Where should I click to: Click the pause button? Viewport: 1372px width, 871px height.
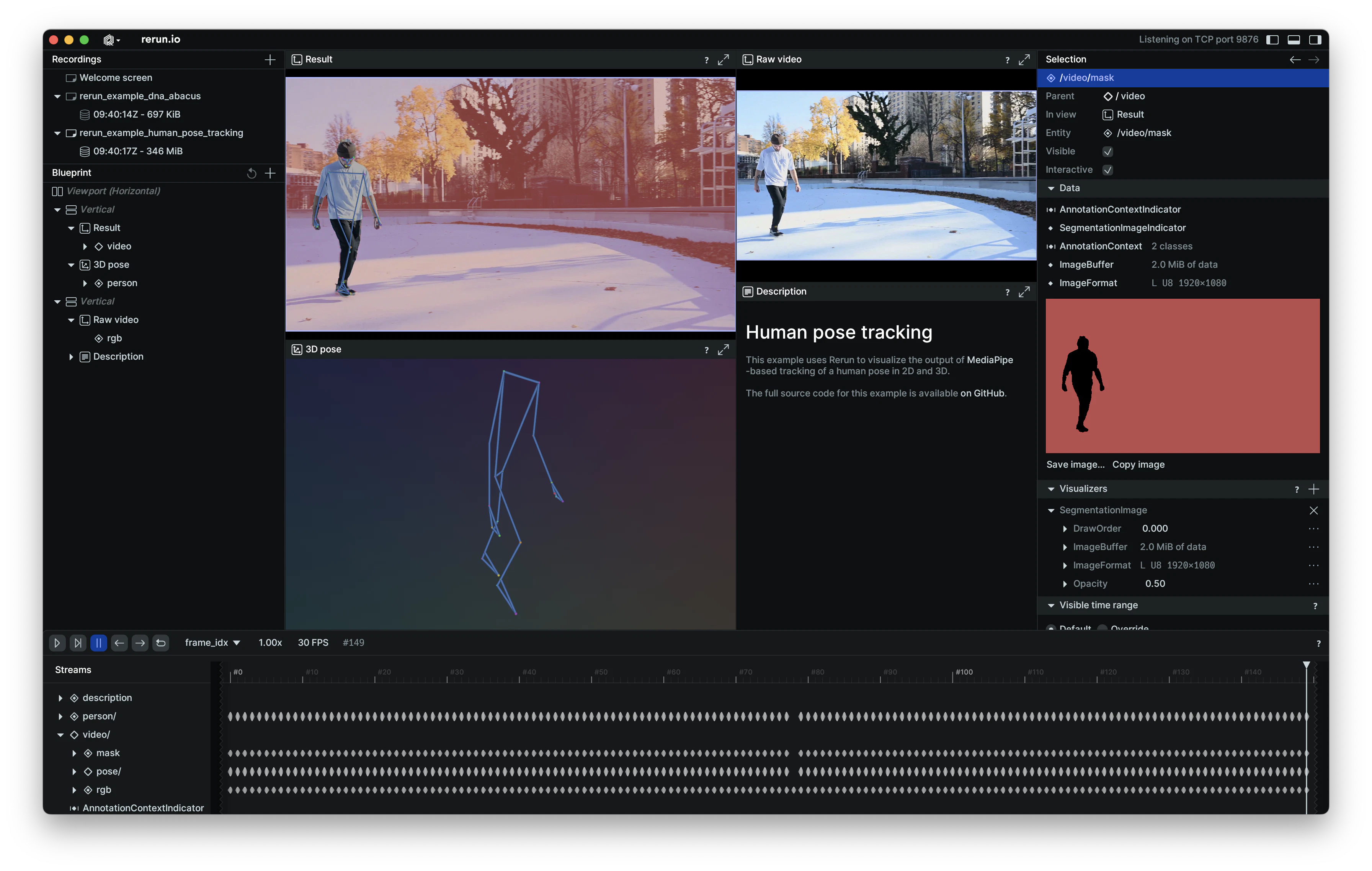[98, 643]
